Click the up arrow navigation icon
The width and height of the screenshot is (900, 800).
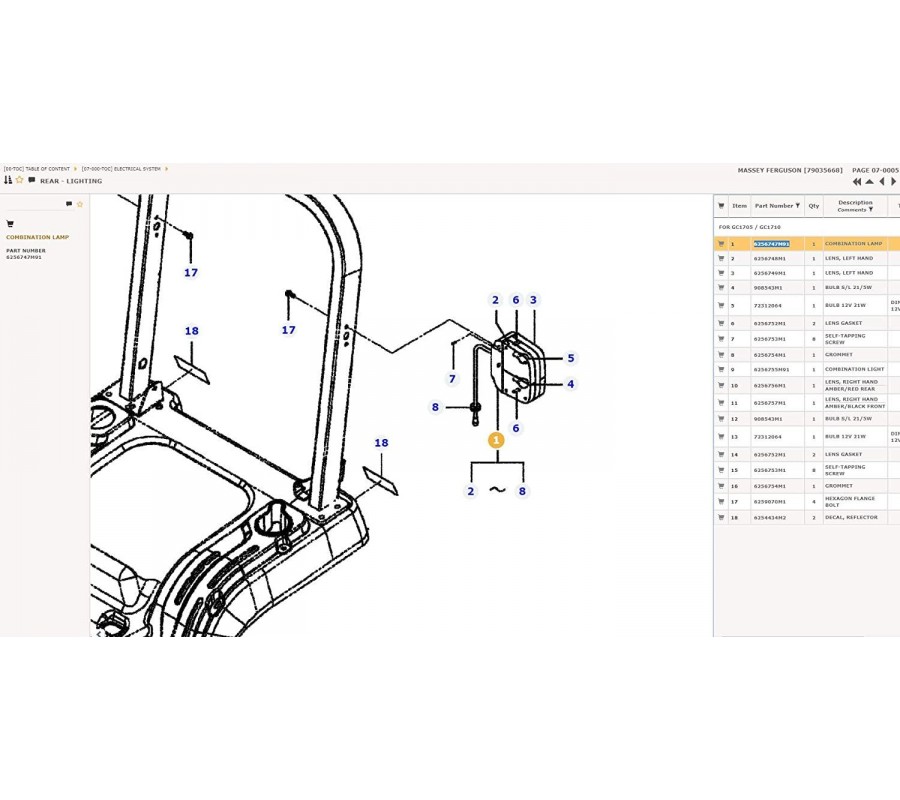pos(870,182)
